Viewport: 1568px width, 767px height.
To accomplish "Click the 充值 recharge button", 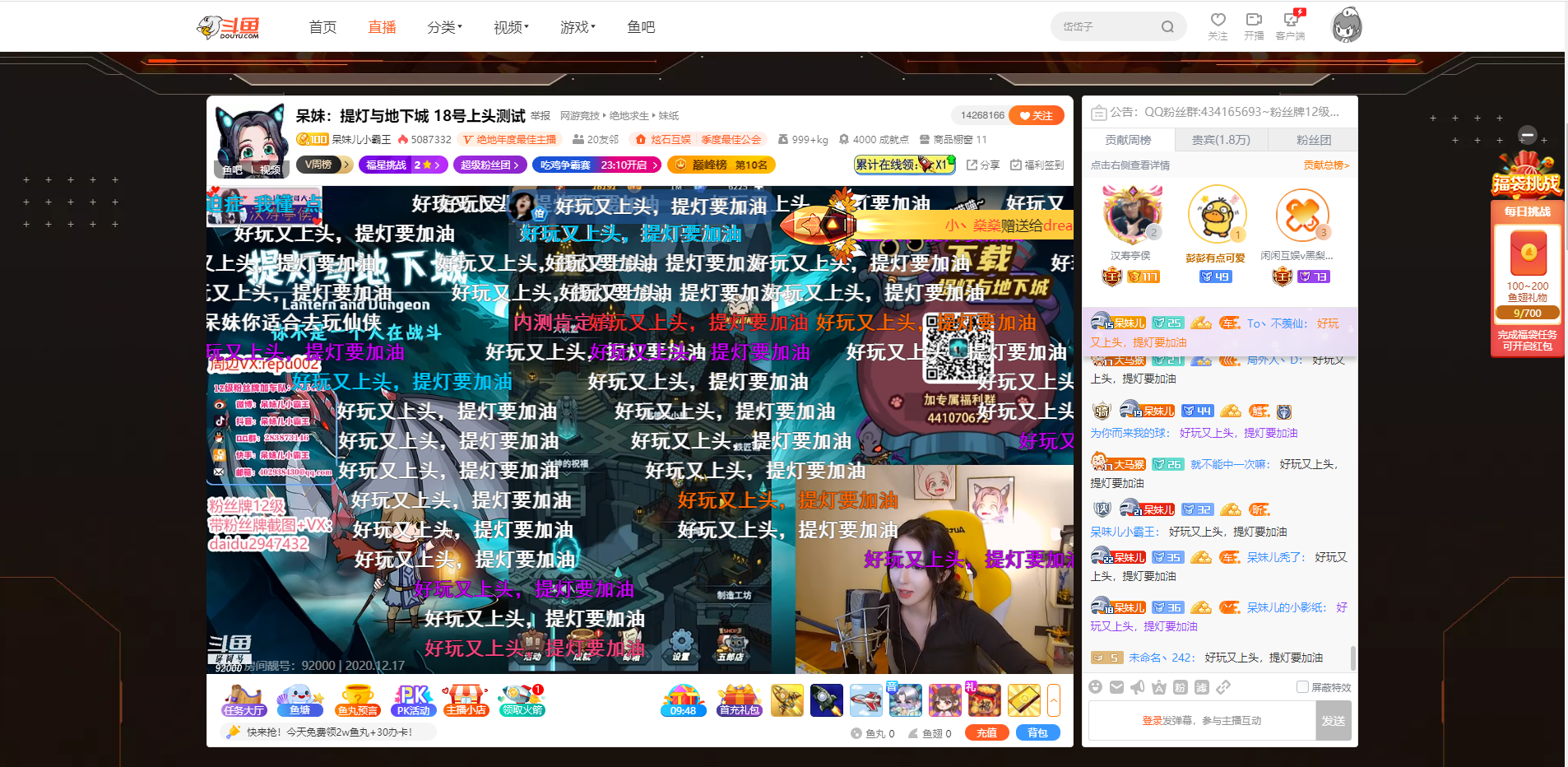I will click(986, 732).
